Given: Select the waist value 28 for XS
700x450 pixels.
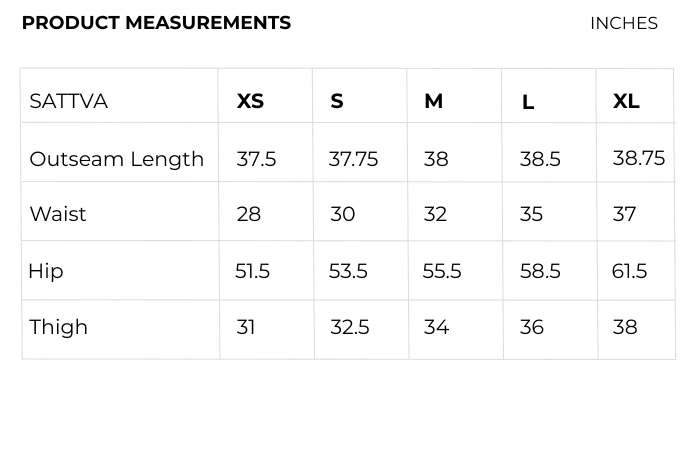Looking at the screenshot, I should click(249, 214).
